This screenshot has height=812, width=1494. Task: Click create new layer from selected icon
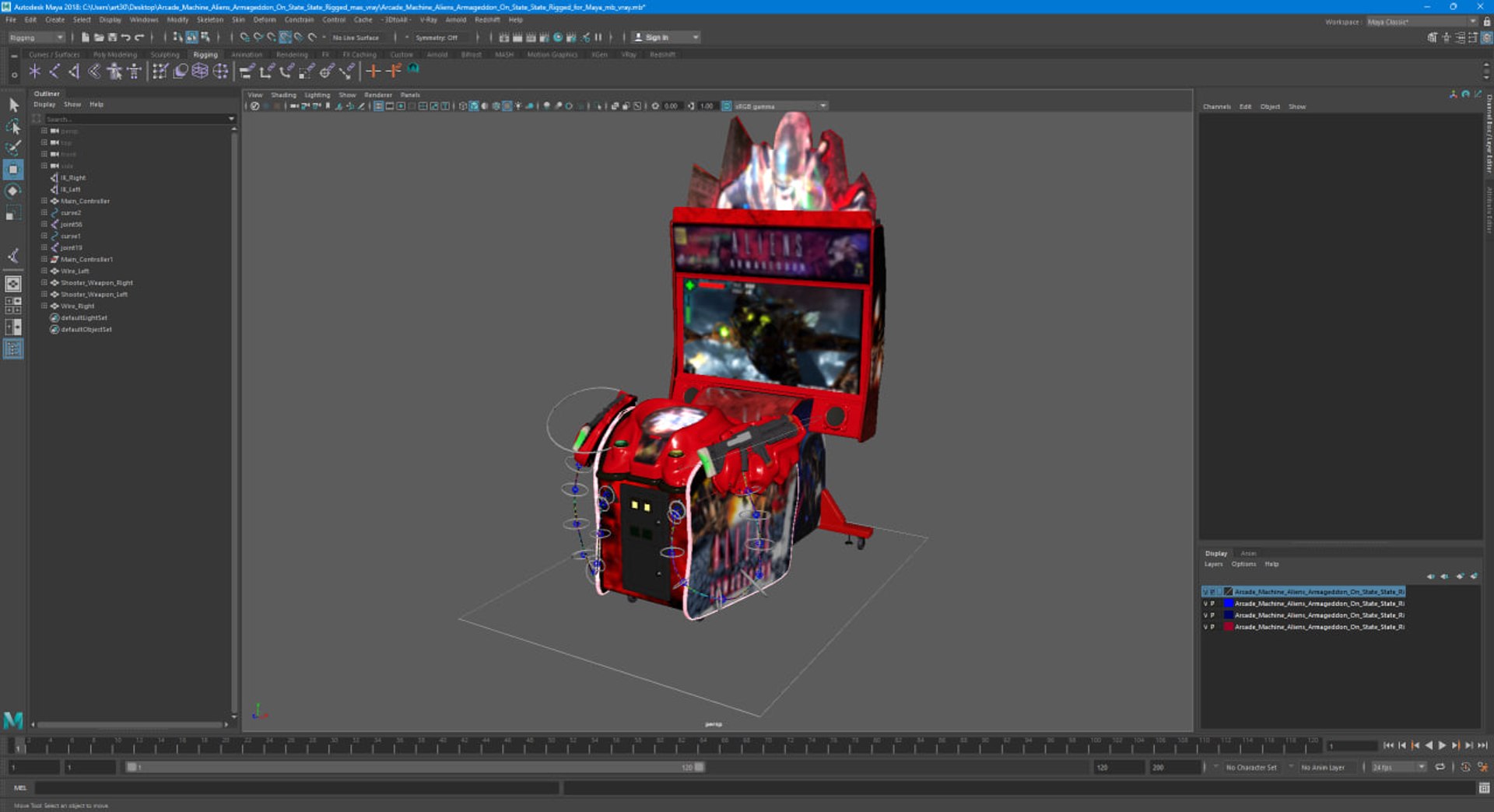1474,576
